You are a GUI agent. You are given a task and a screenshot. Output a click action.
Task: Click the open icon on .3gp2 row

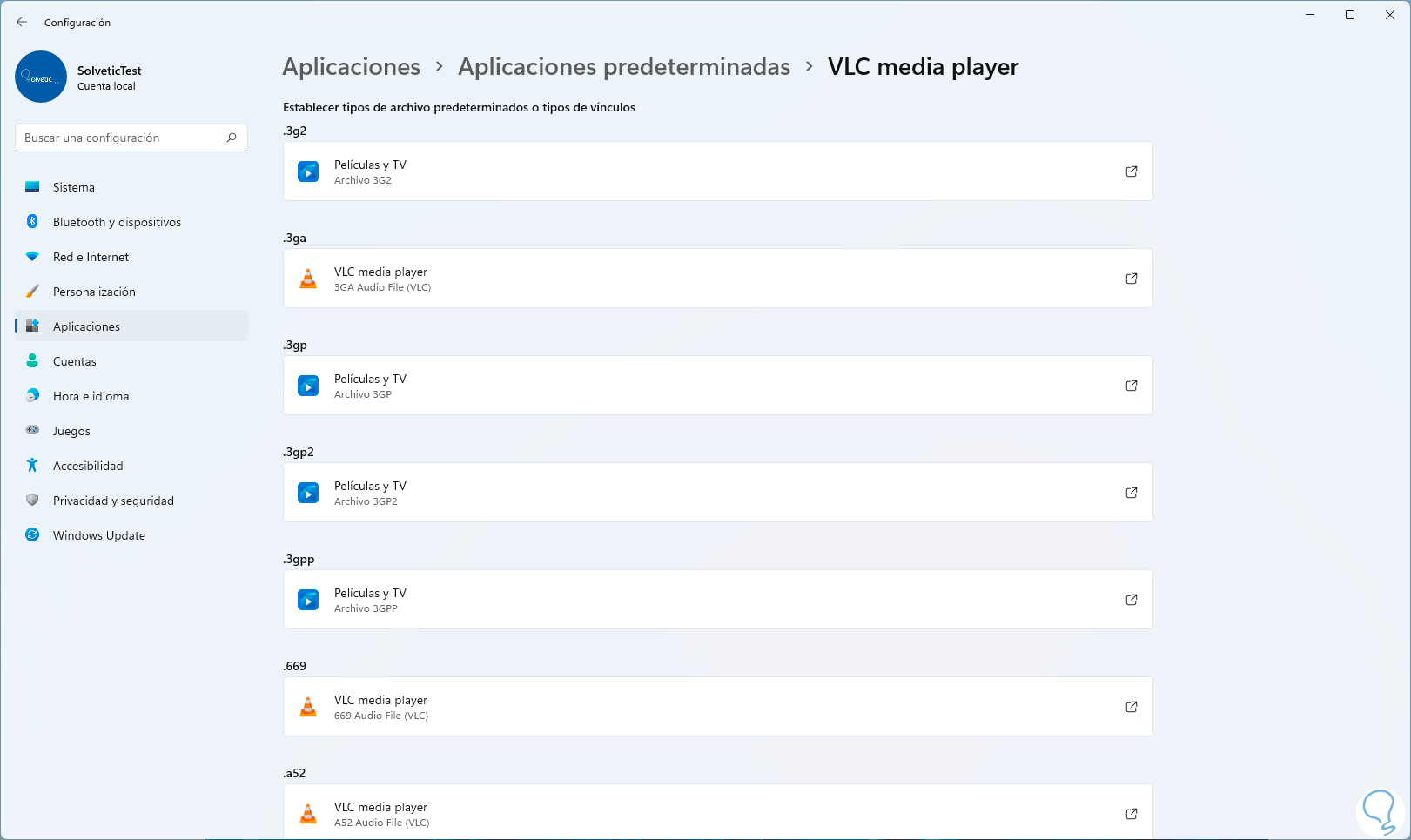(1131, 493)
